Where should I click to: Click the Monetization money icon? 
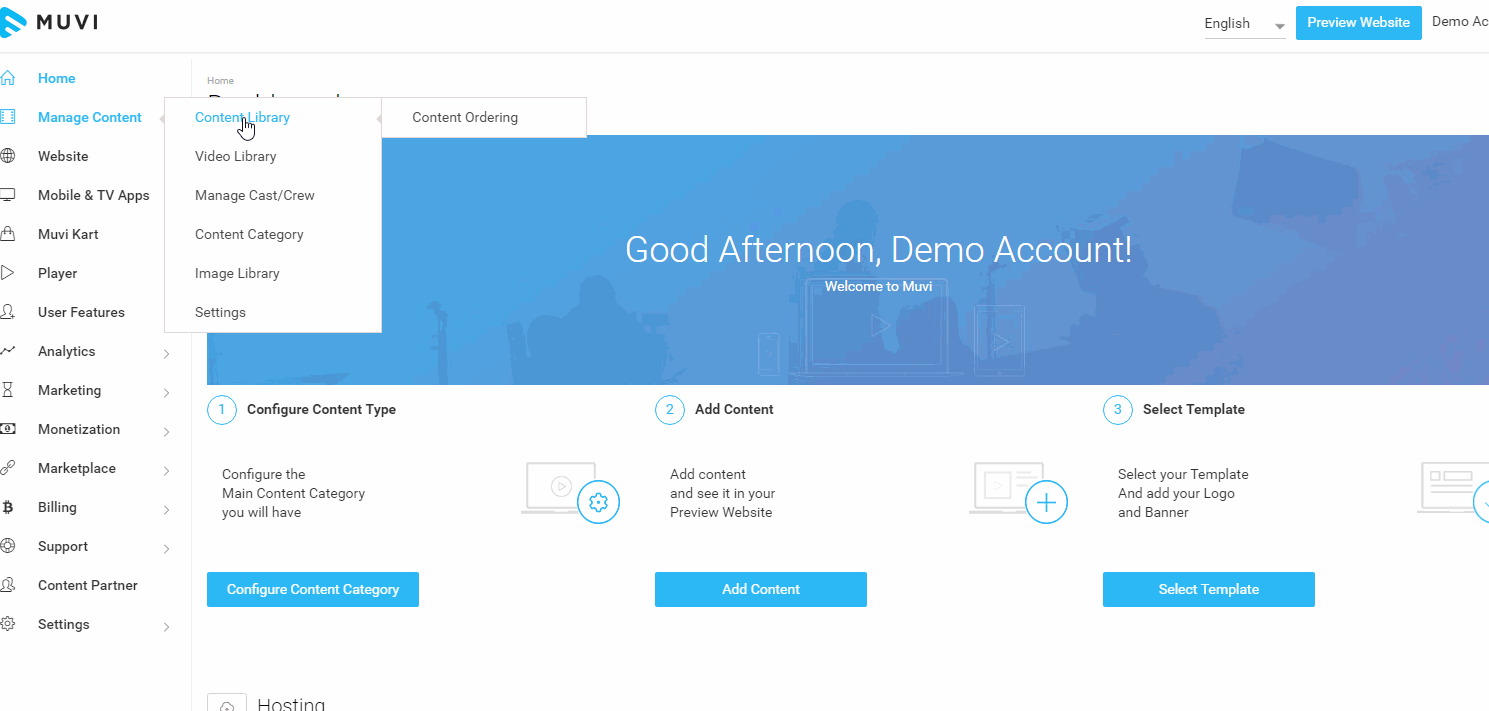[8, 429]
